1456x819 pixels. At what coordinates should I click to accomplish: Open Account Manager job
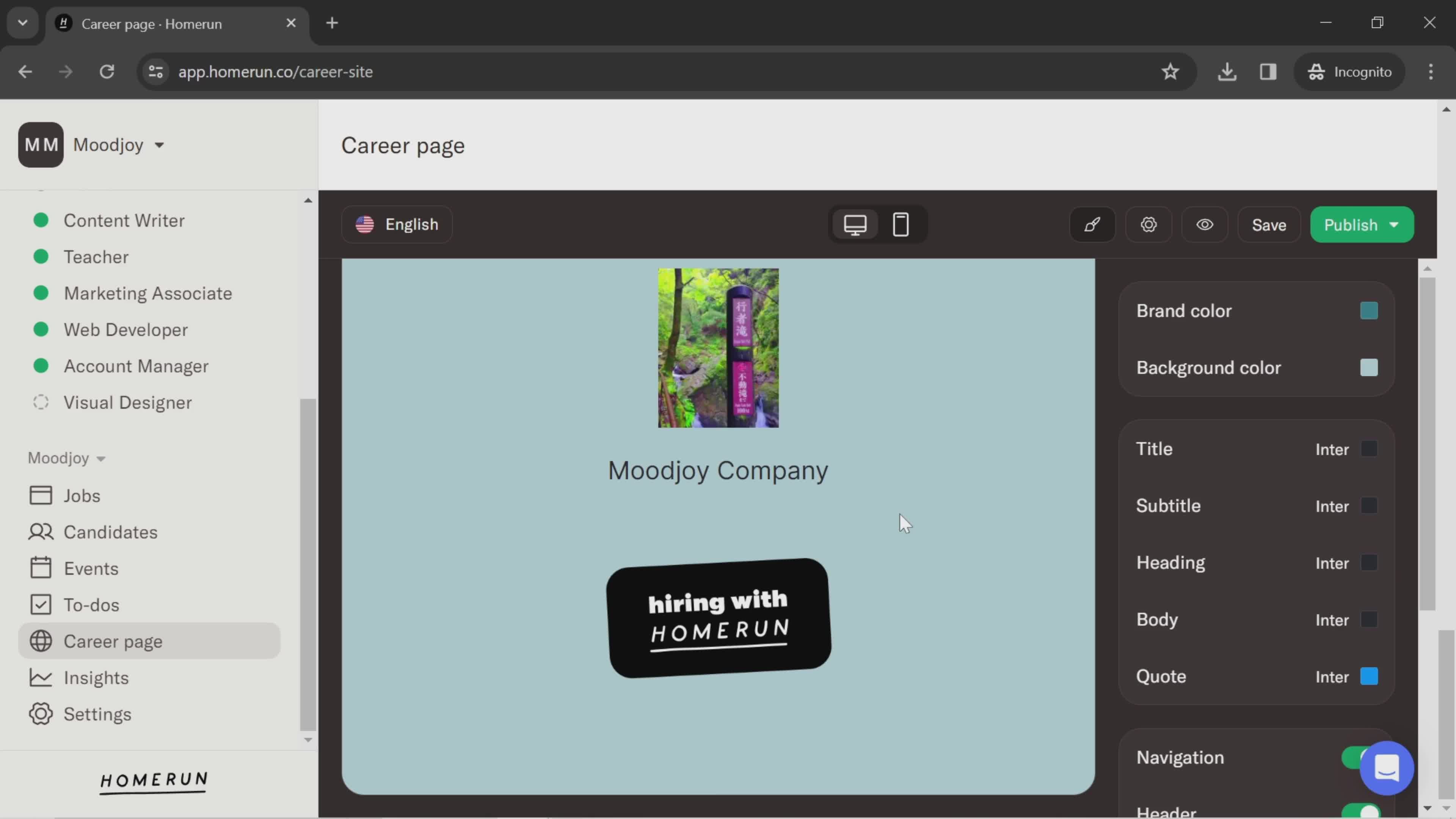click(x=136, y=366)
